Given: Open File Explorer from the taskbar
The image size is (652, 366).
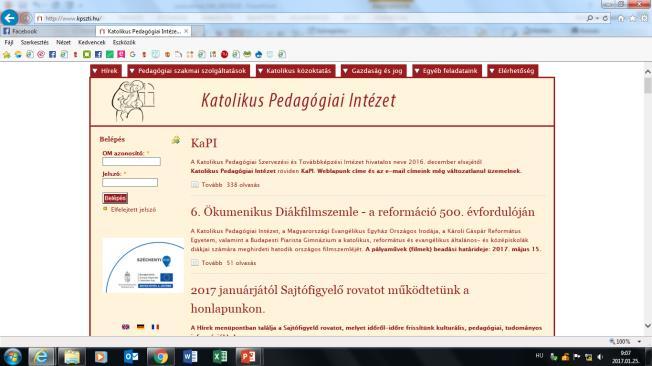Looking at the screenshot, I should click(72, 357).
